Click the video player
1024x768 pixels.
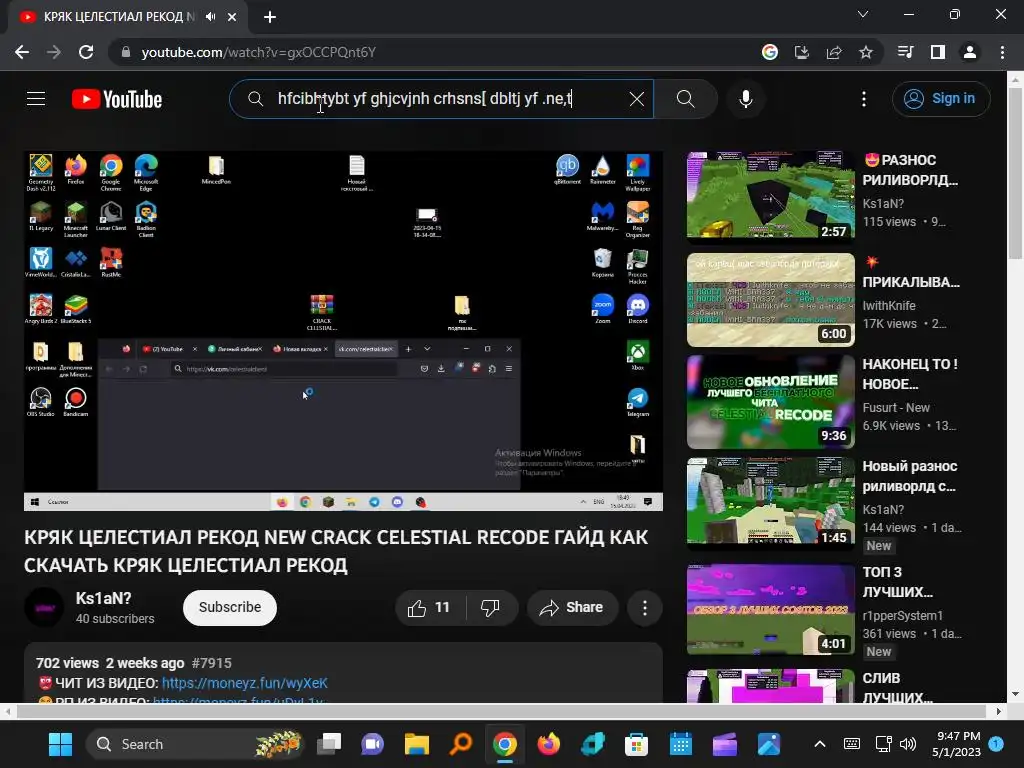click(x=344, y=331)
